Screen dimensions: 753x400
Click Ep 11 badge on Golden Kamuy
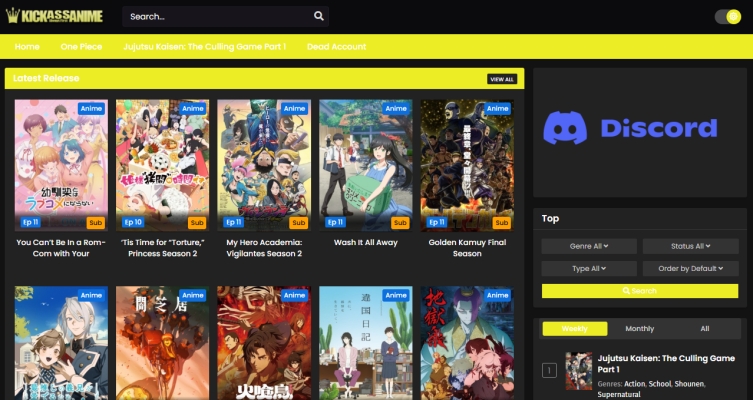437,222
